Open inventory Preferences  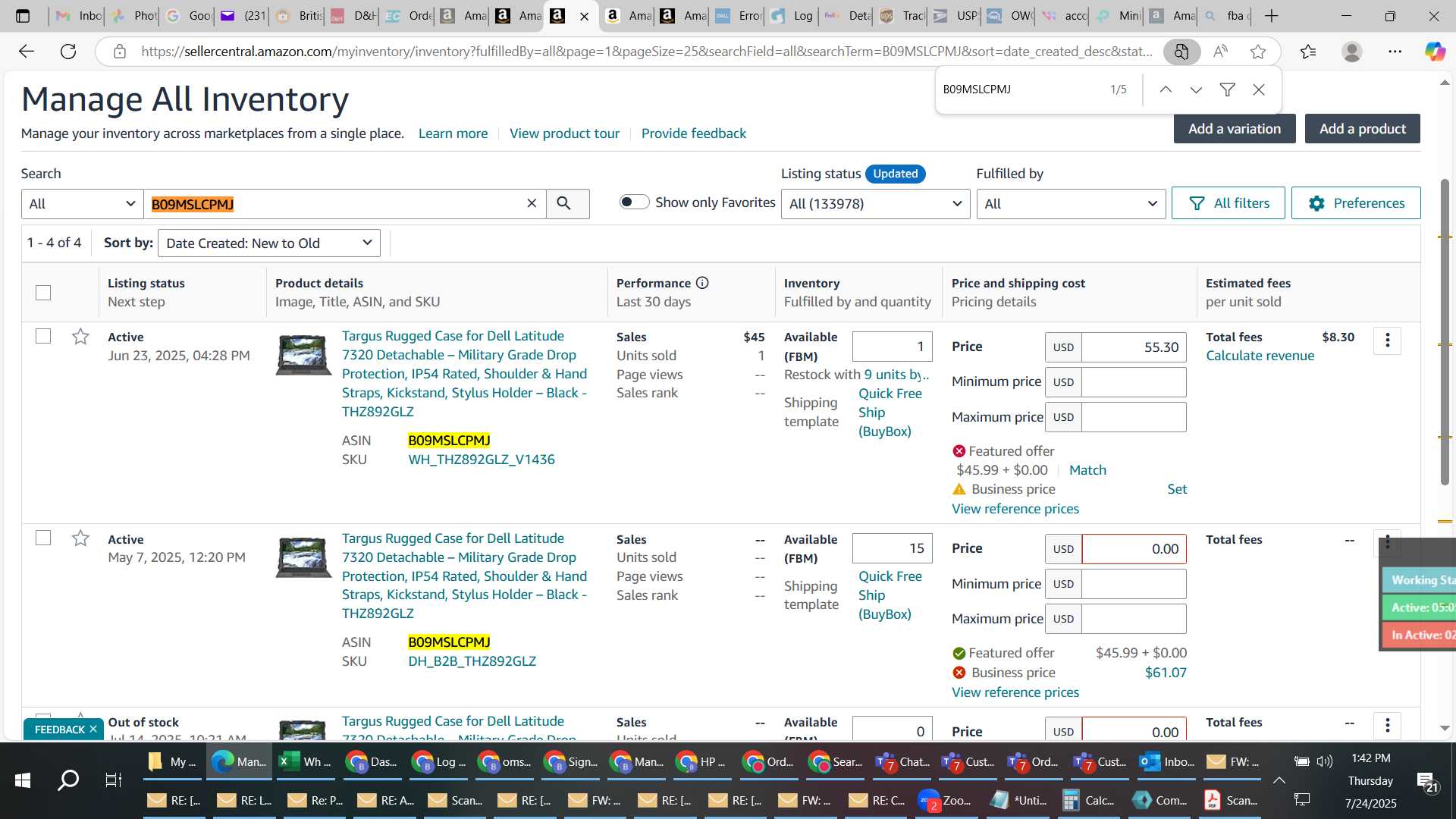click(x=1356, y=203)
